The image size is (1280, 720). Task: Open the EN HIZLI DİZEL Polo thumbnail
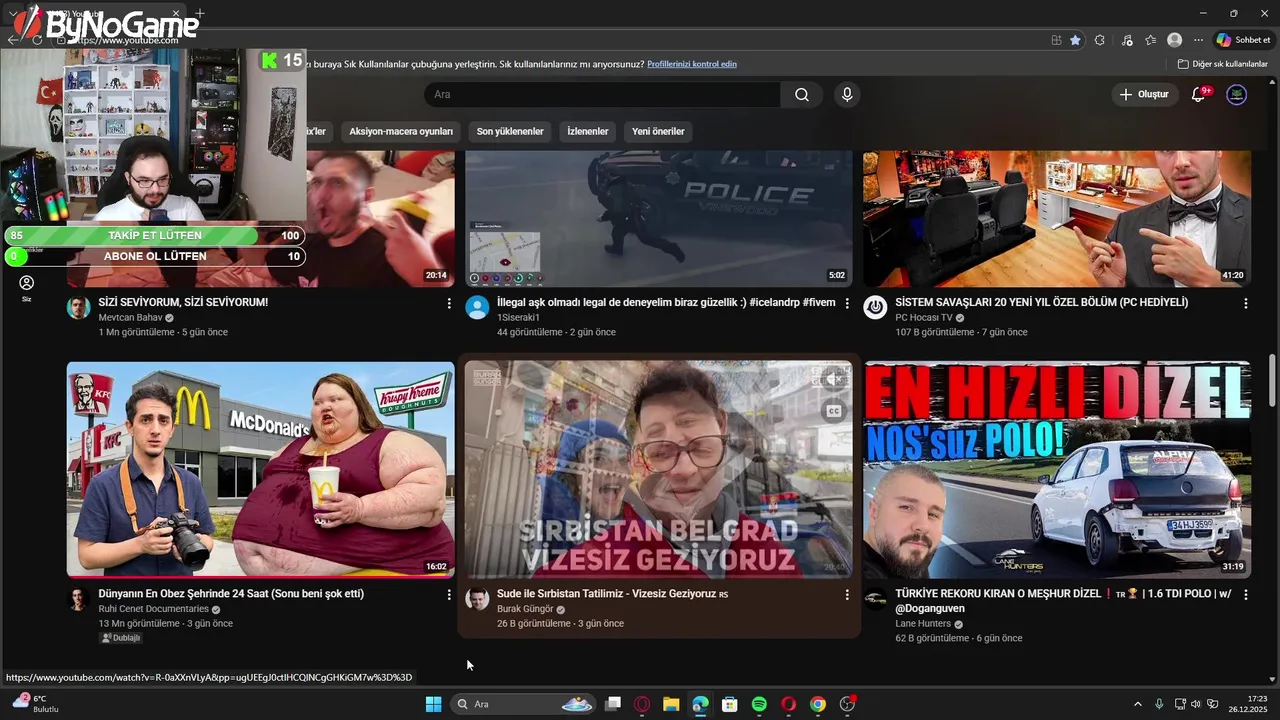point(1057,469)
